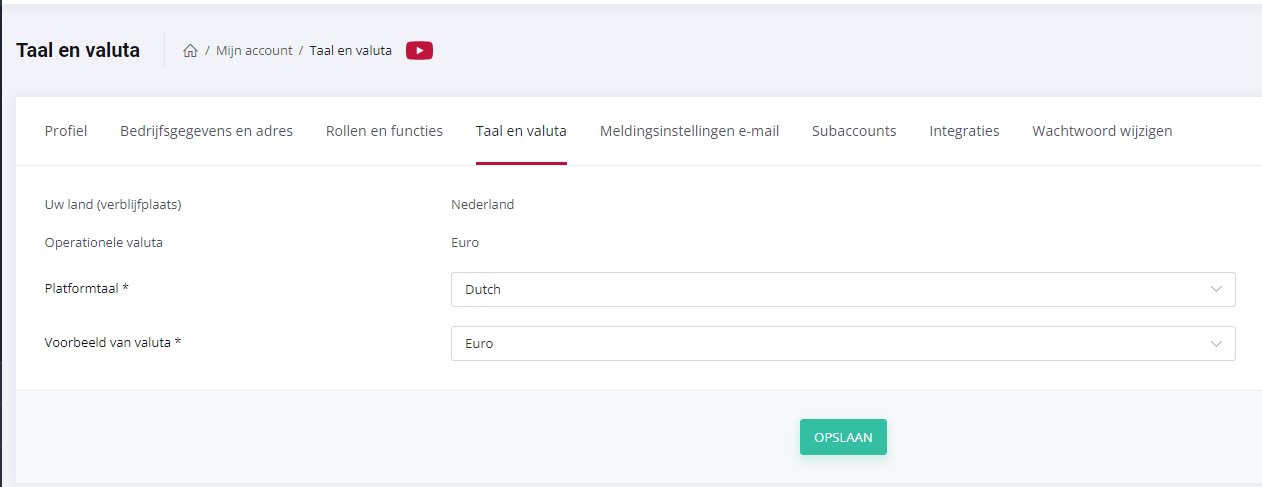Click the Euro operational currency value
This screenshot has width=1262, height=487.
(465, 242)
